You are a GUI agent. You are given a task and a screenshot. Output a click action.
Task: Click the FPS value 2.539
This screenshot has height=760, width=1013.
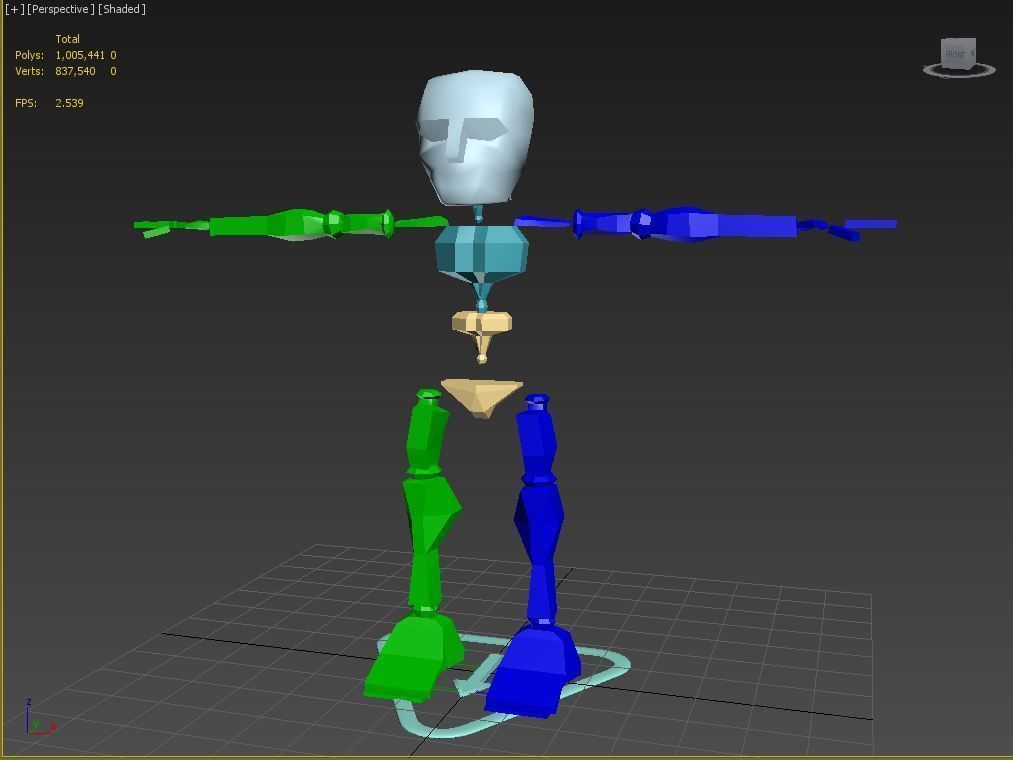69,103
